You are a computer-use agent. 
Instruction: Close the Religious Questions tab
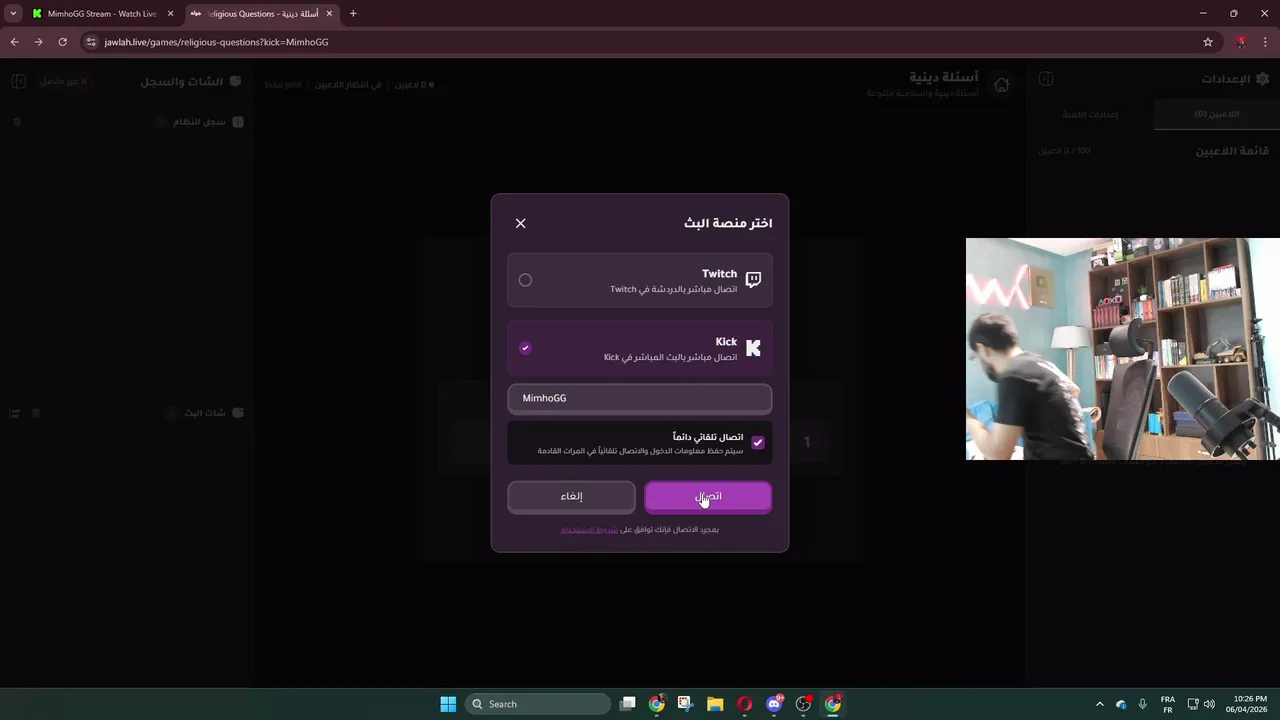click(x=329, y=14)
